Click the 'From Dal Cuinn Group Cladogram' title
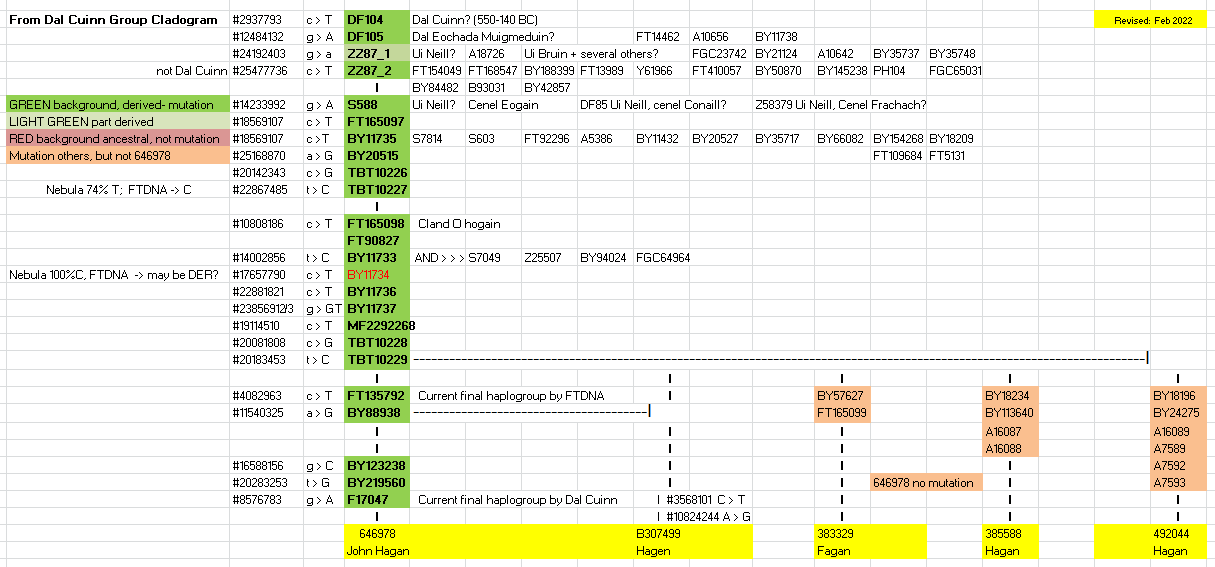 [113, 19]
